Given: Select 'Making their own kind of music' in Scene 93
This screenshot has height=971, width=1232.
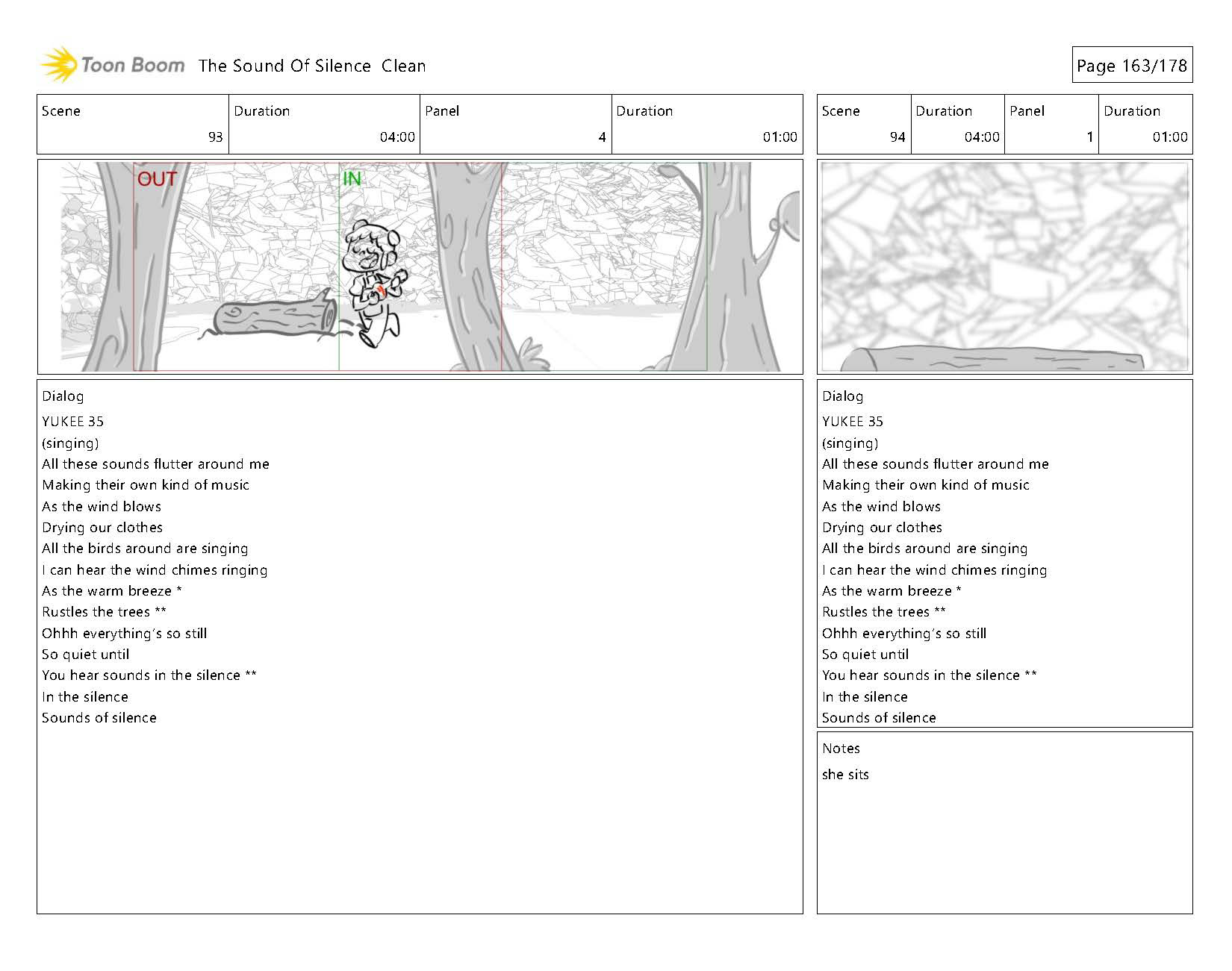Looking at the screenshot, I should click(146, 484).
